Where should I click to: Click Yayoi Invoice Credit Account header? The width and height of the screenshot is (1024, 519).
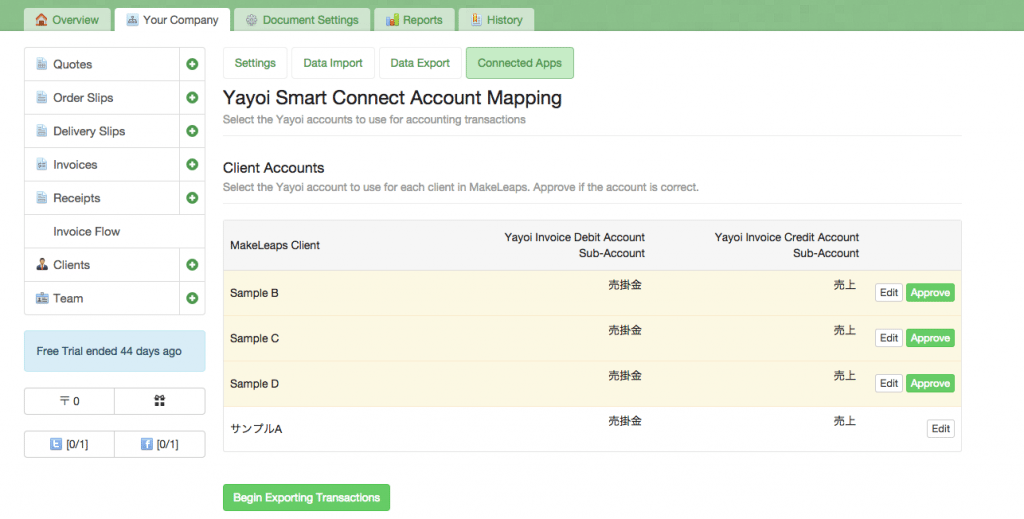click(x=786, y=238)
